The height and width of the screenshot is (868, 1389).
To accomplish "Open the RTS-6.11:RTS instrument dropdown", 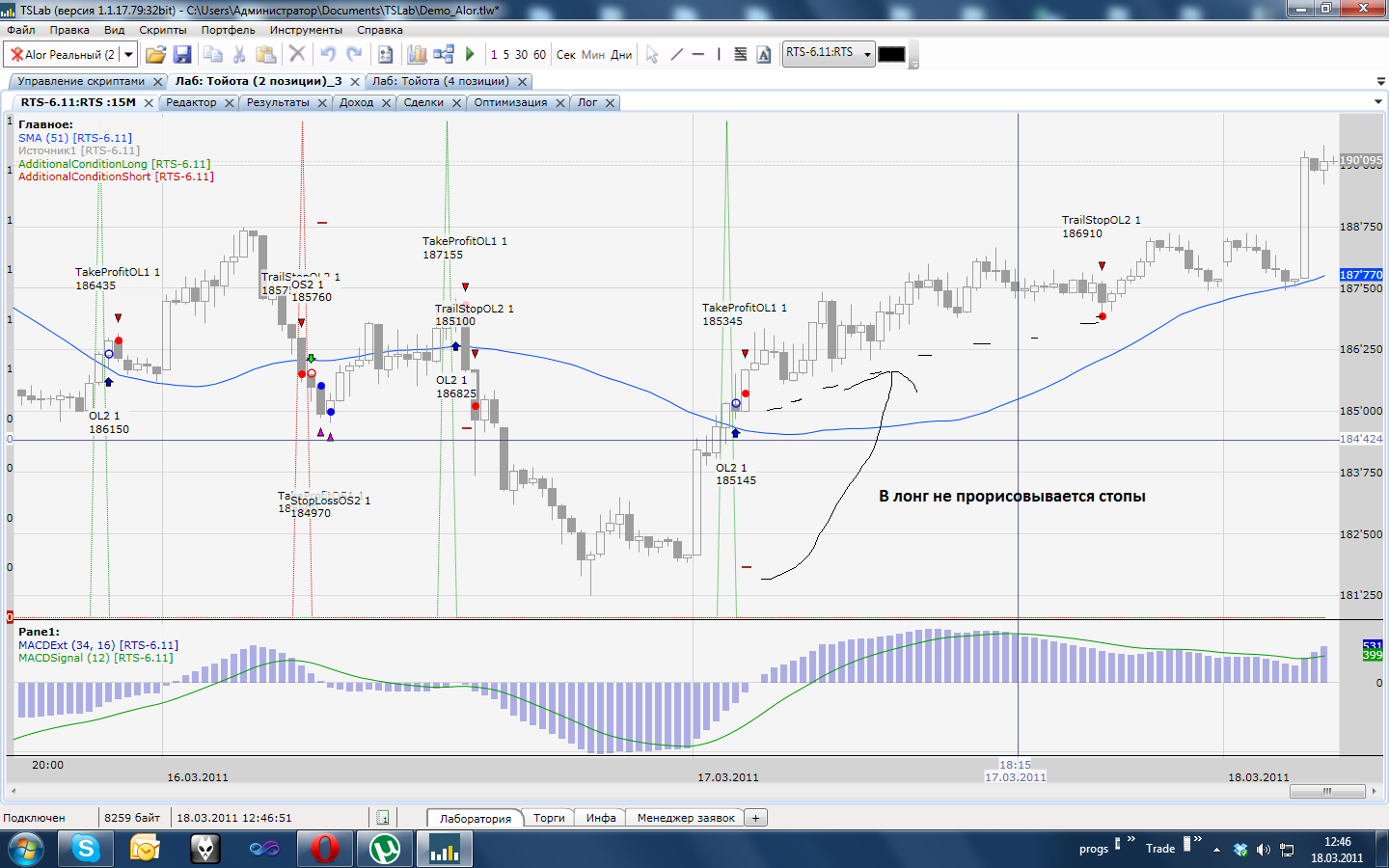I will click(x=867, y=53).
